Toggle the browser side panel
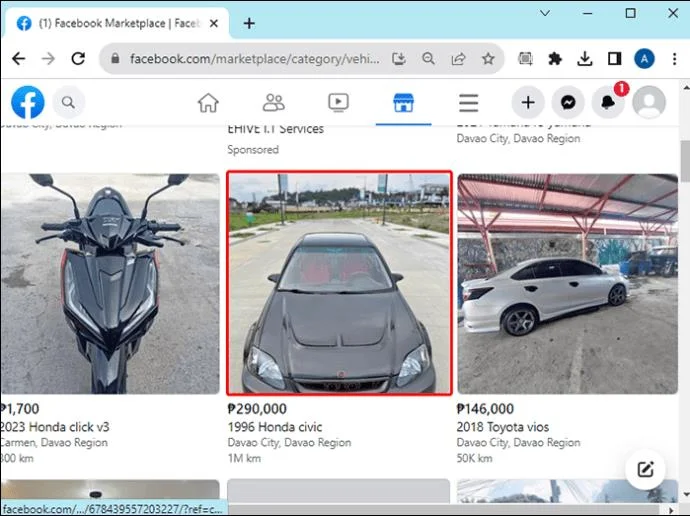The width and height of the screenshot is (690, 516). [615, 59]
